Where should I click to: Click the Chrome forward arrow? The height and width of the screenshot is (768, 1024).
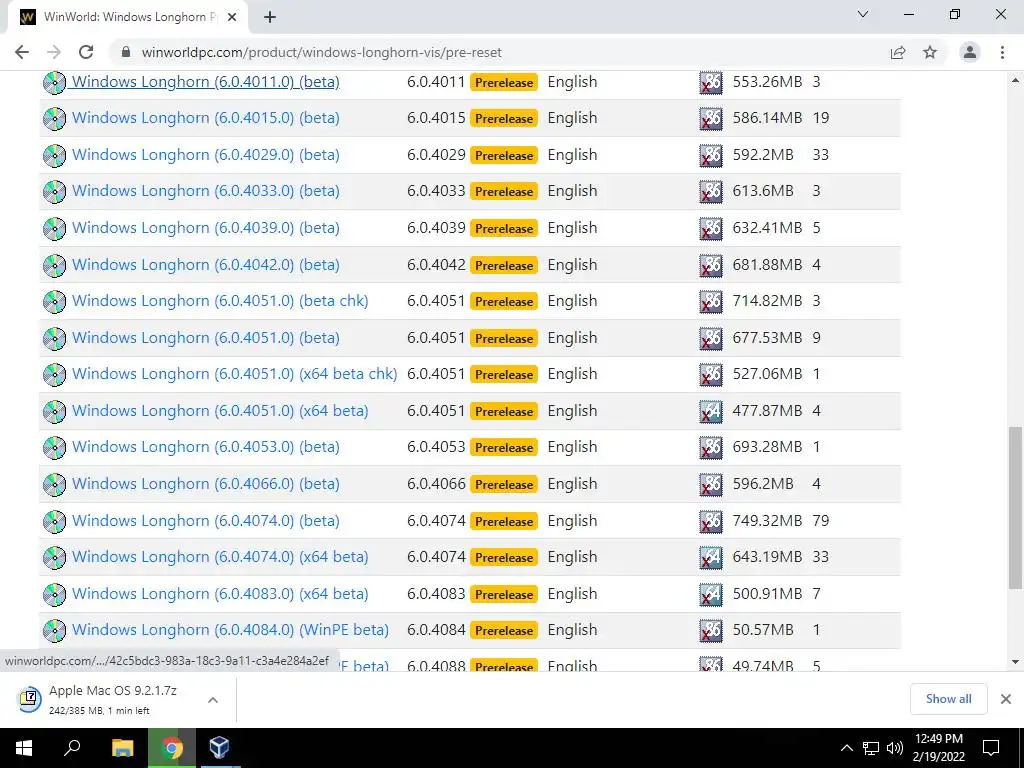[54, 52]
